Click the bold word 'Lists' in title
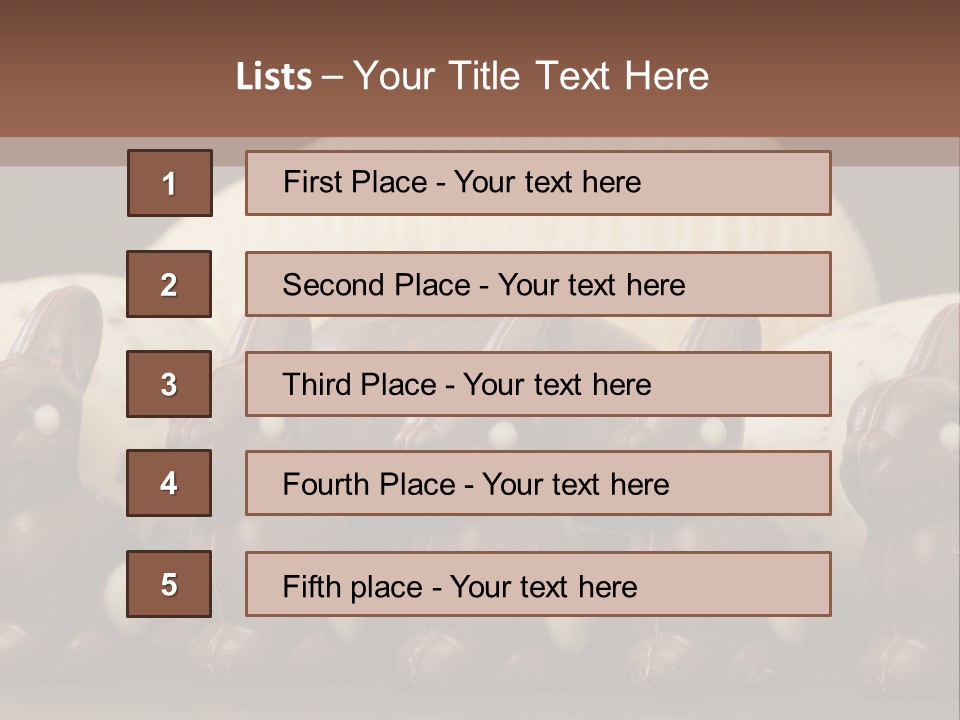 pyautogui.click(x=273, y=77)
